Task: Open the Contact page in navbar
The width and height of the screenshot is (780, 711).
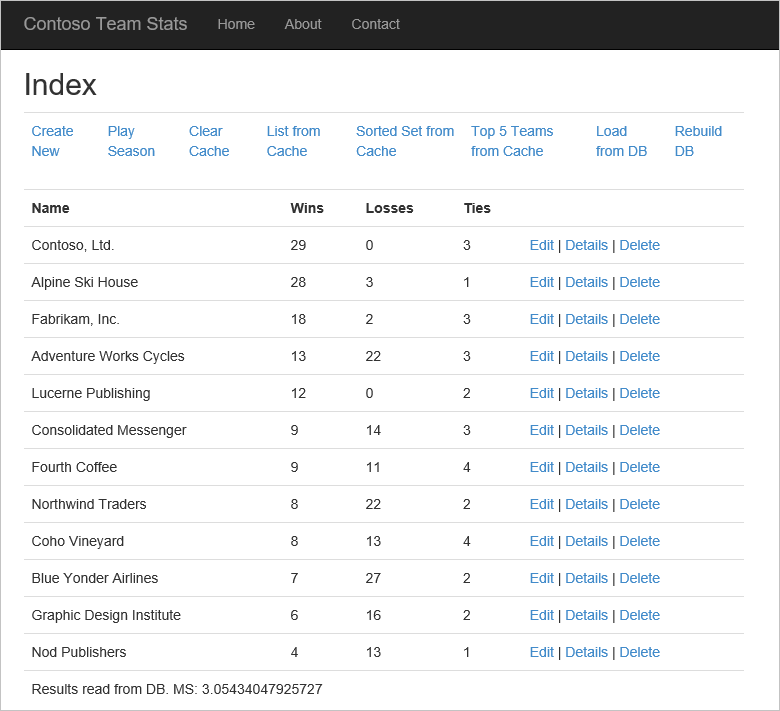Action: [x=376, y=24]
